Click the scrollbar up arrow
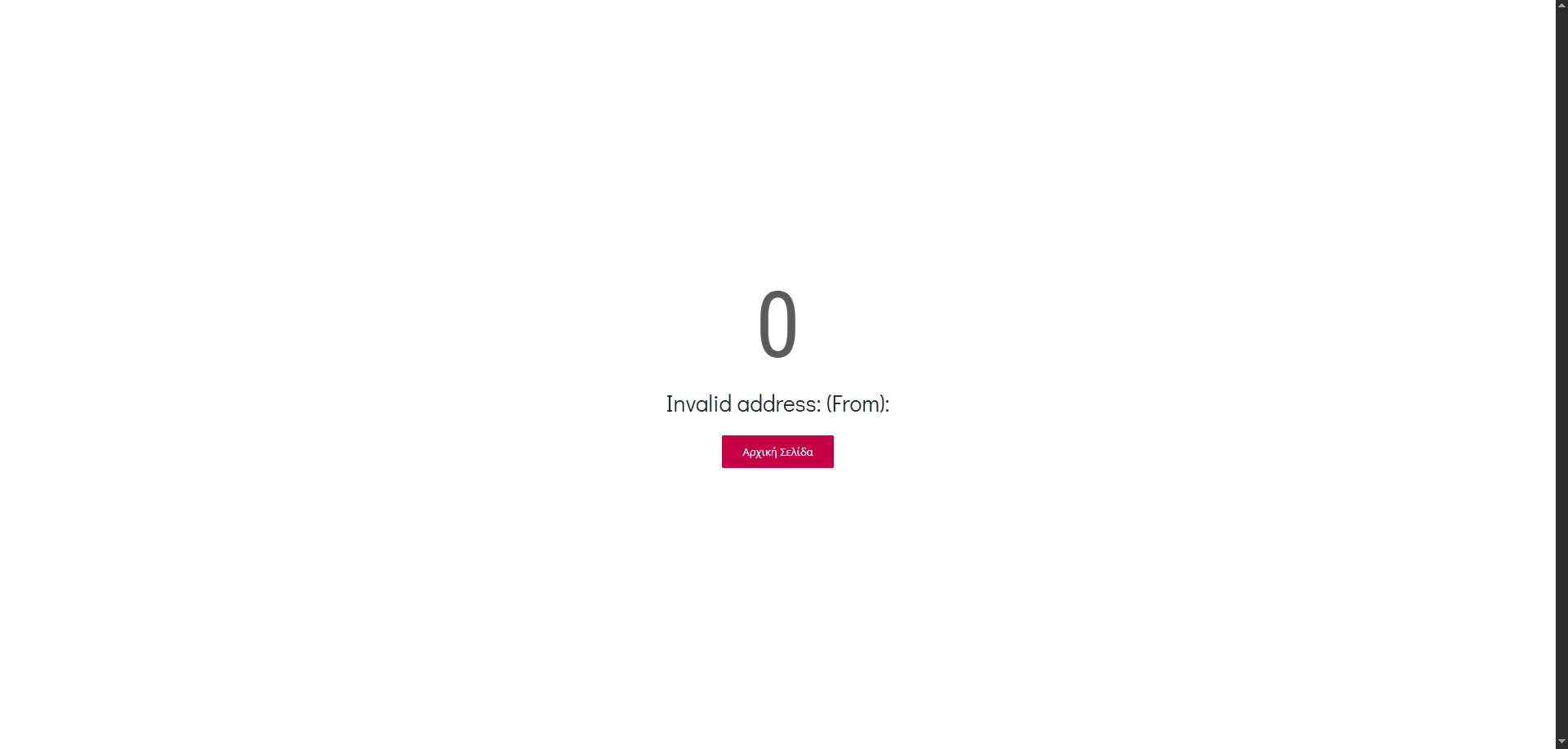 pos(1561,7)
